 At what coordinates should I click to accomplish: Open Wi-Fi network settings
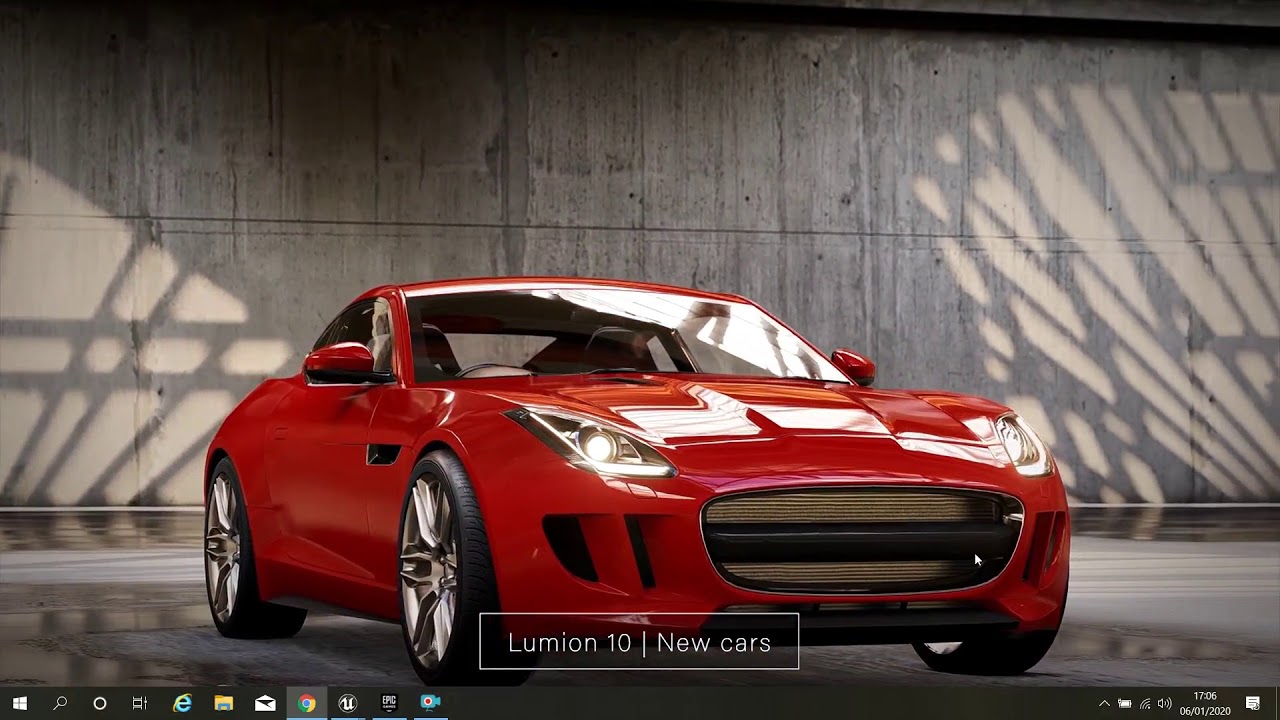click(x=1145, y=703)
